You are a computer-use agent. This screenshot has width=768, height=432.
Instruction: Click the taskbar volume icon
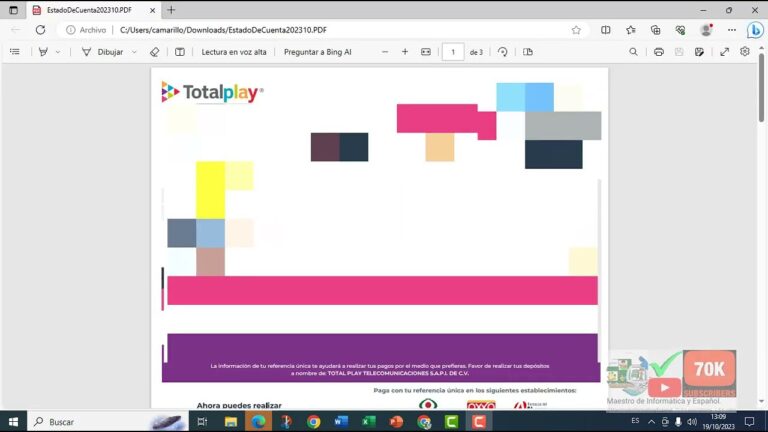tap(692, 422)
